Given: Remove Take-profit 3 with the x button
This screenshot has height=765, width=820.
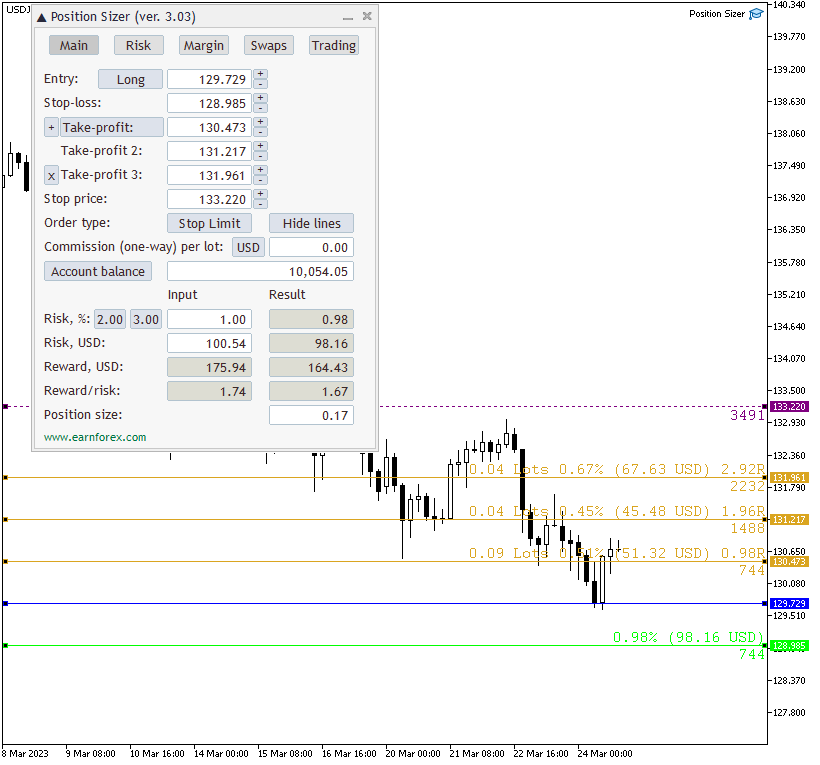Looking at the screenshot, I should point(51,175).
